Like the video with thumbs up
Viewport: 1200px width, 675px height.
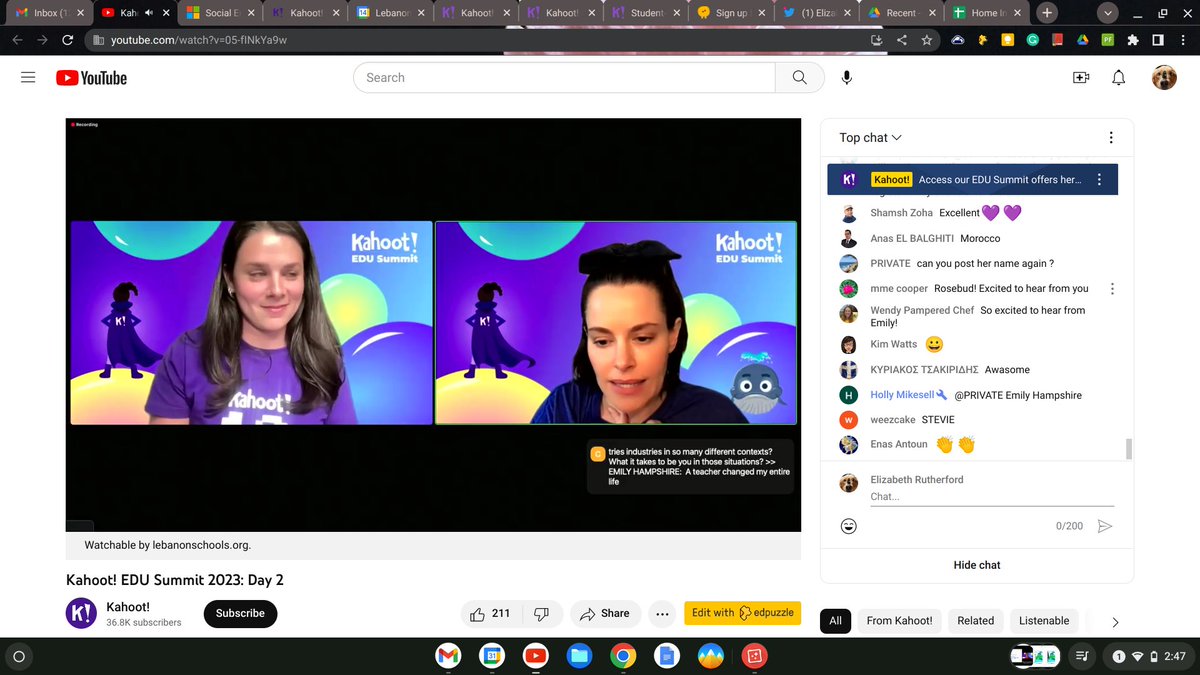[x=490, y=613]
